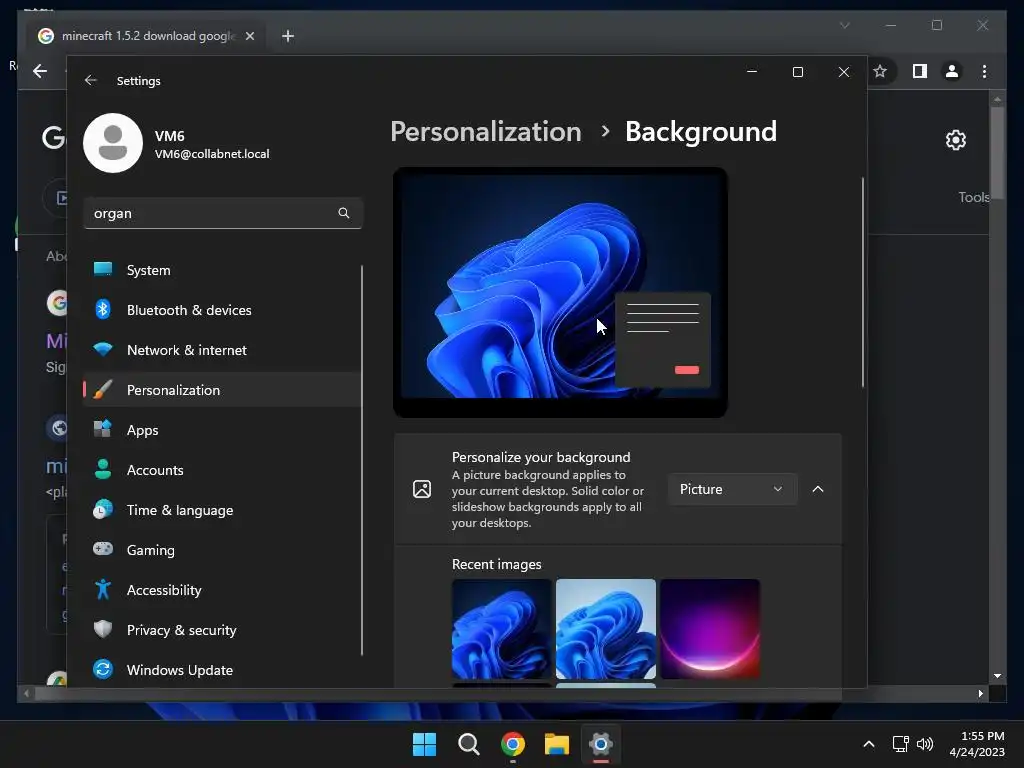The width and height of the screenshot is (1024, 768).
Task: Open Windows Start menu on taskbar
Action: click(x=424, y=744)
